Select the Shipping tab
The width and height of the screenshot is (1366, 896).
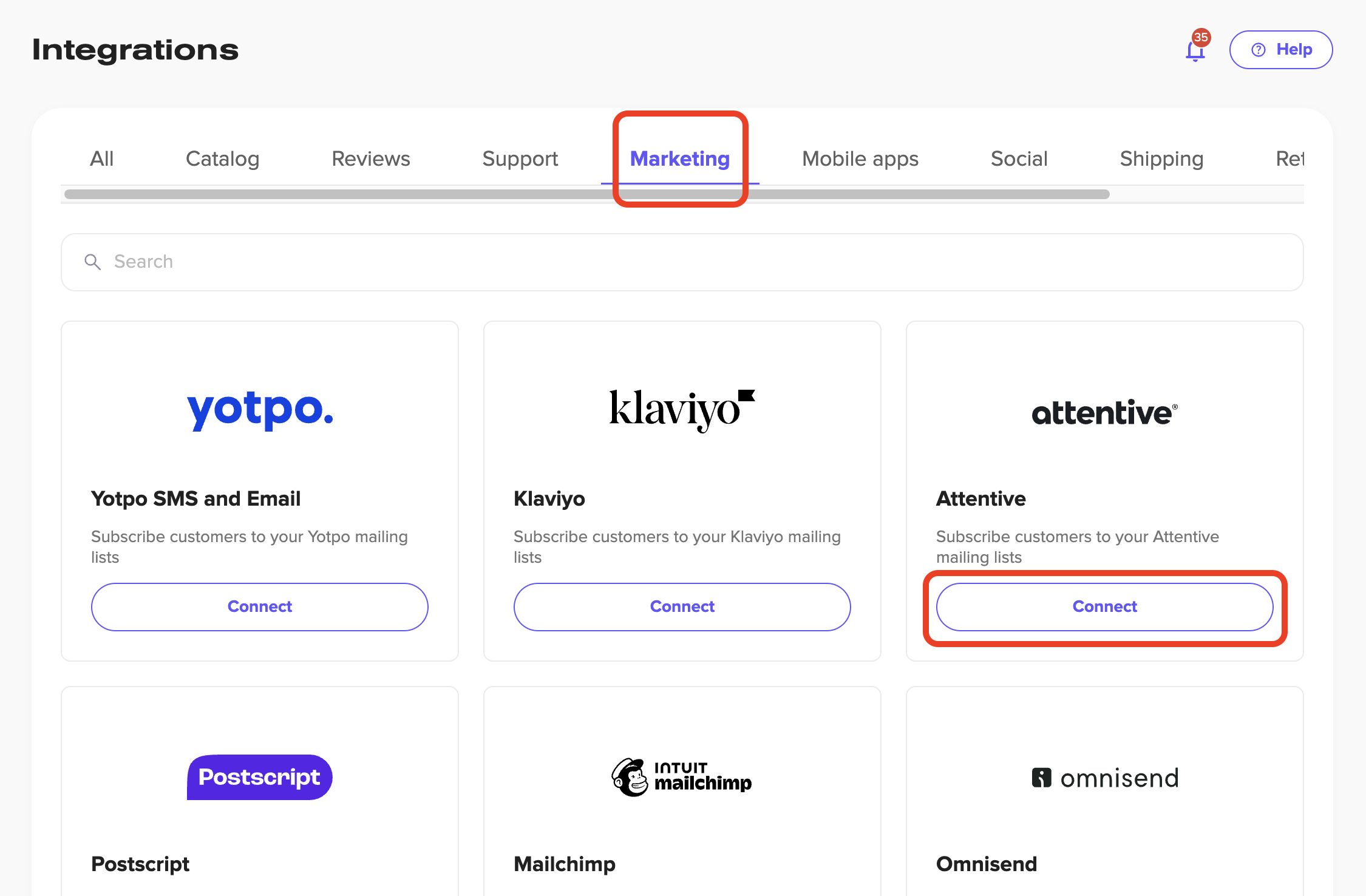click(1161, 158)
